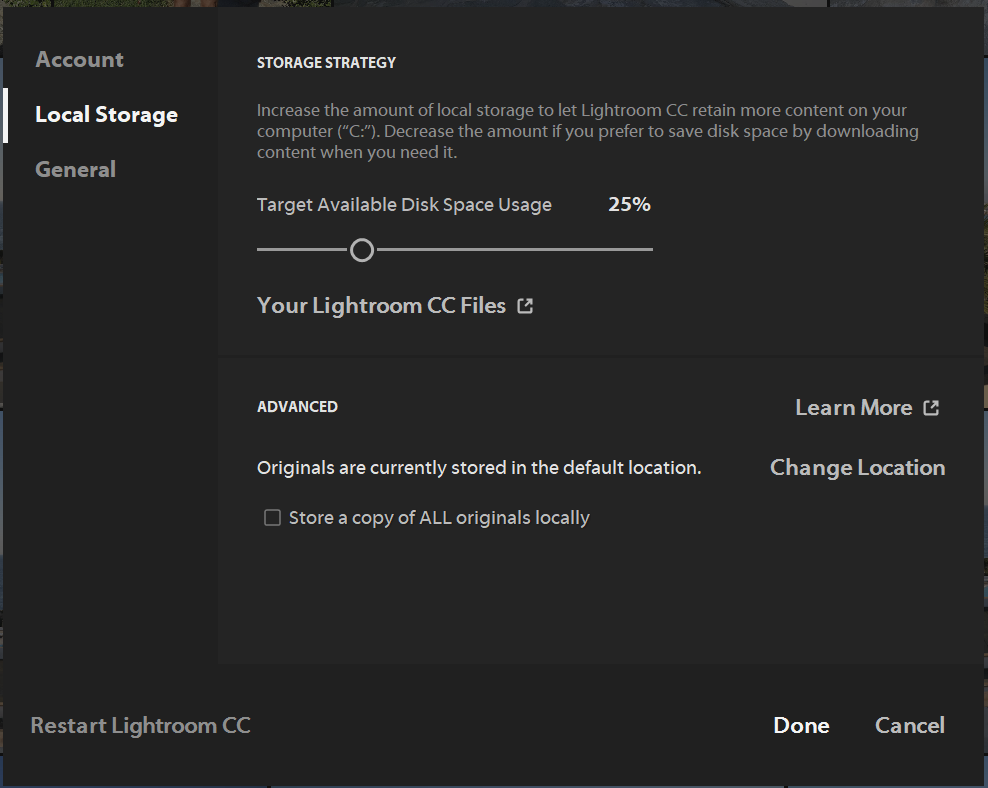988x788 pixels.
Task: Click the Store a copy of ALL originals locally label
Action: click(439, 518)
